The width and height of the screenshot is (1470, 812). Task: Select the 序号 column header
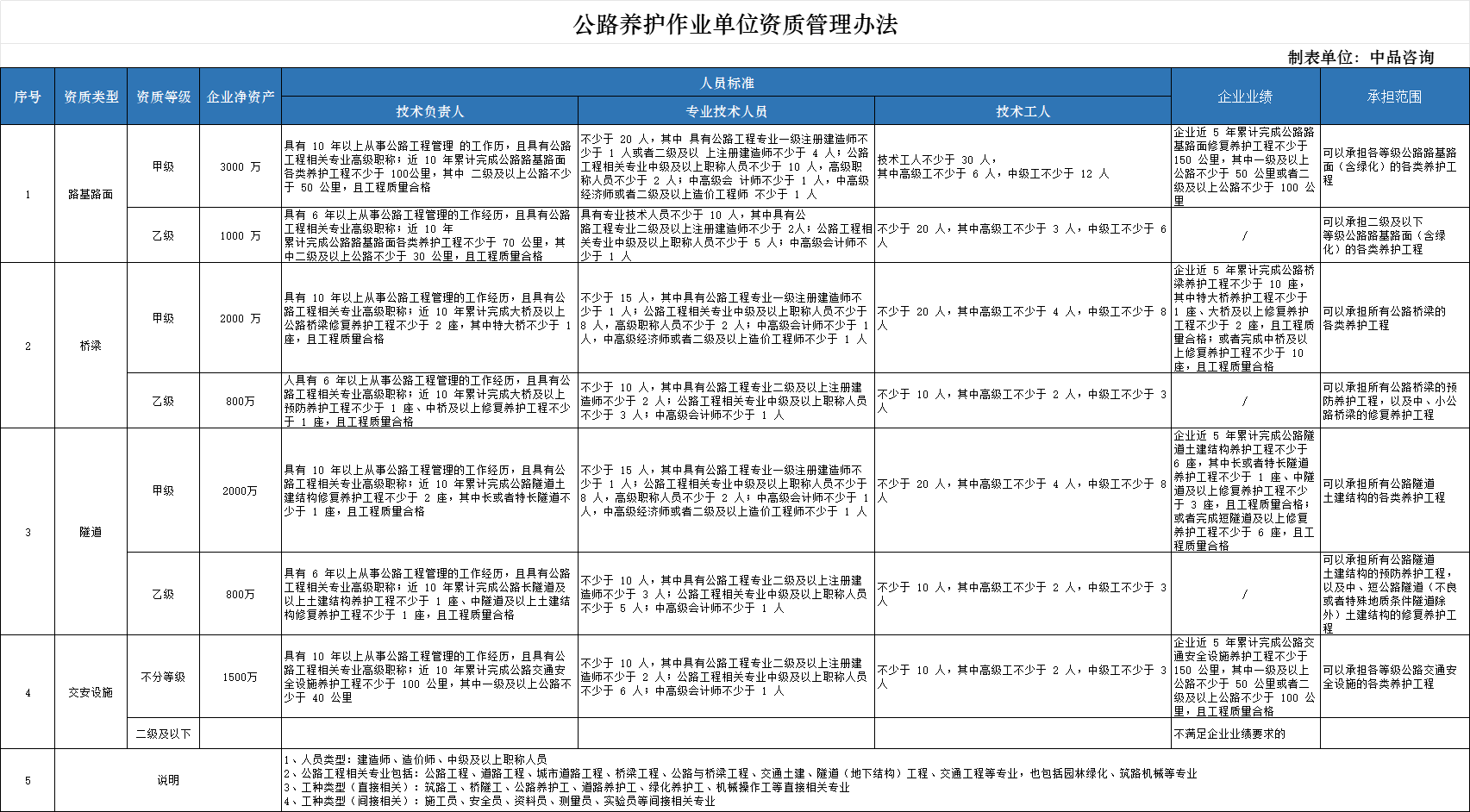click(28, 97)
